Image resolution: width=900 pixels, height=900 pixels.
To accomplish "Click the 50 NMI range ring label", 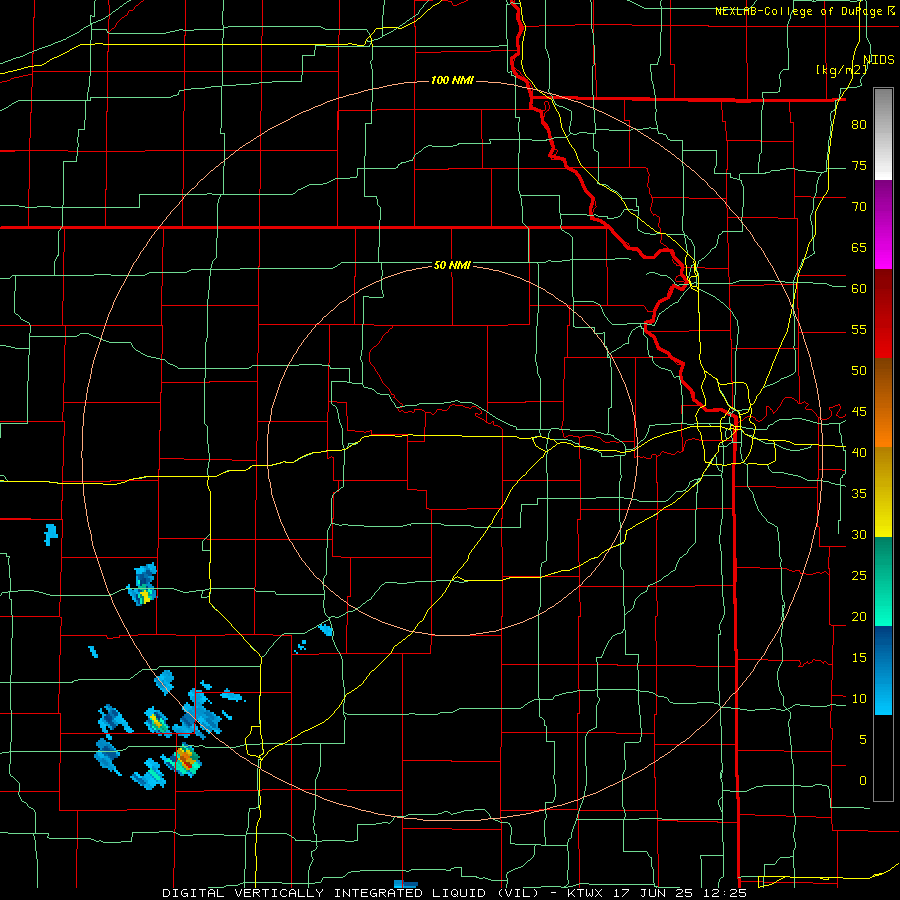I will point(452,265).
